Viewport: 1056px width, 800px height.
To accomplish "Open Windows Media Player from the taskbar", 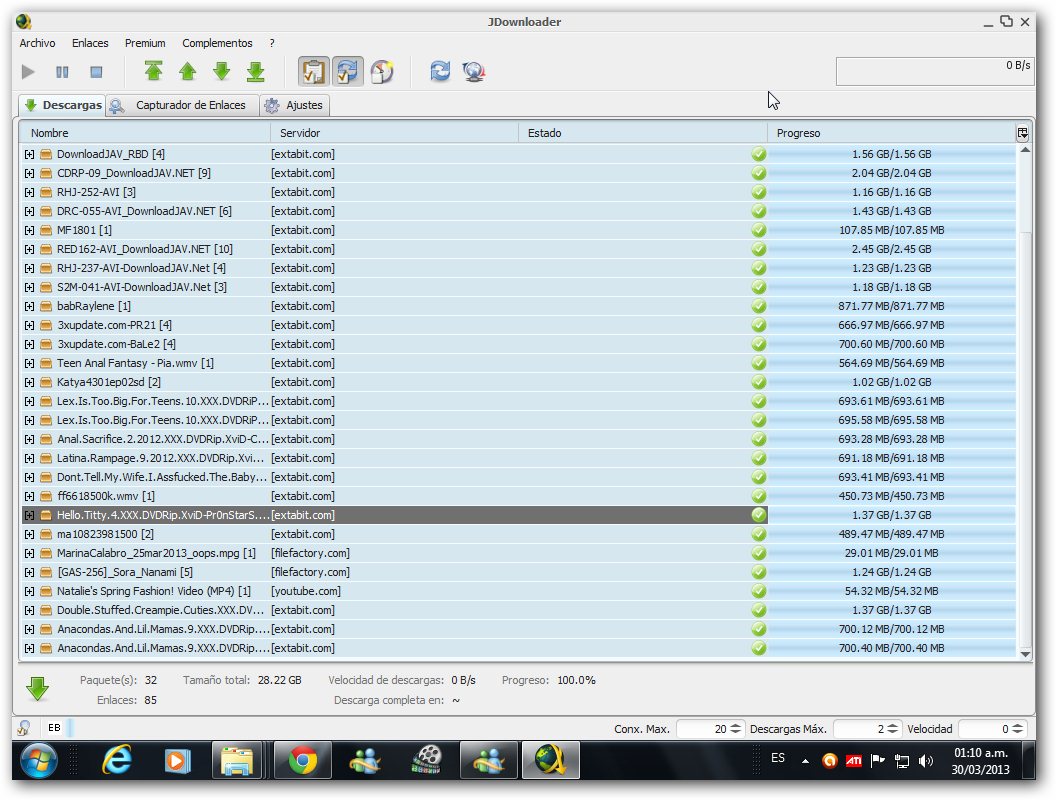I will (177, 761).
